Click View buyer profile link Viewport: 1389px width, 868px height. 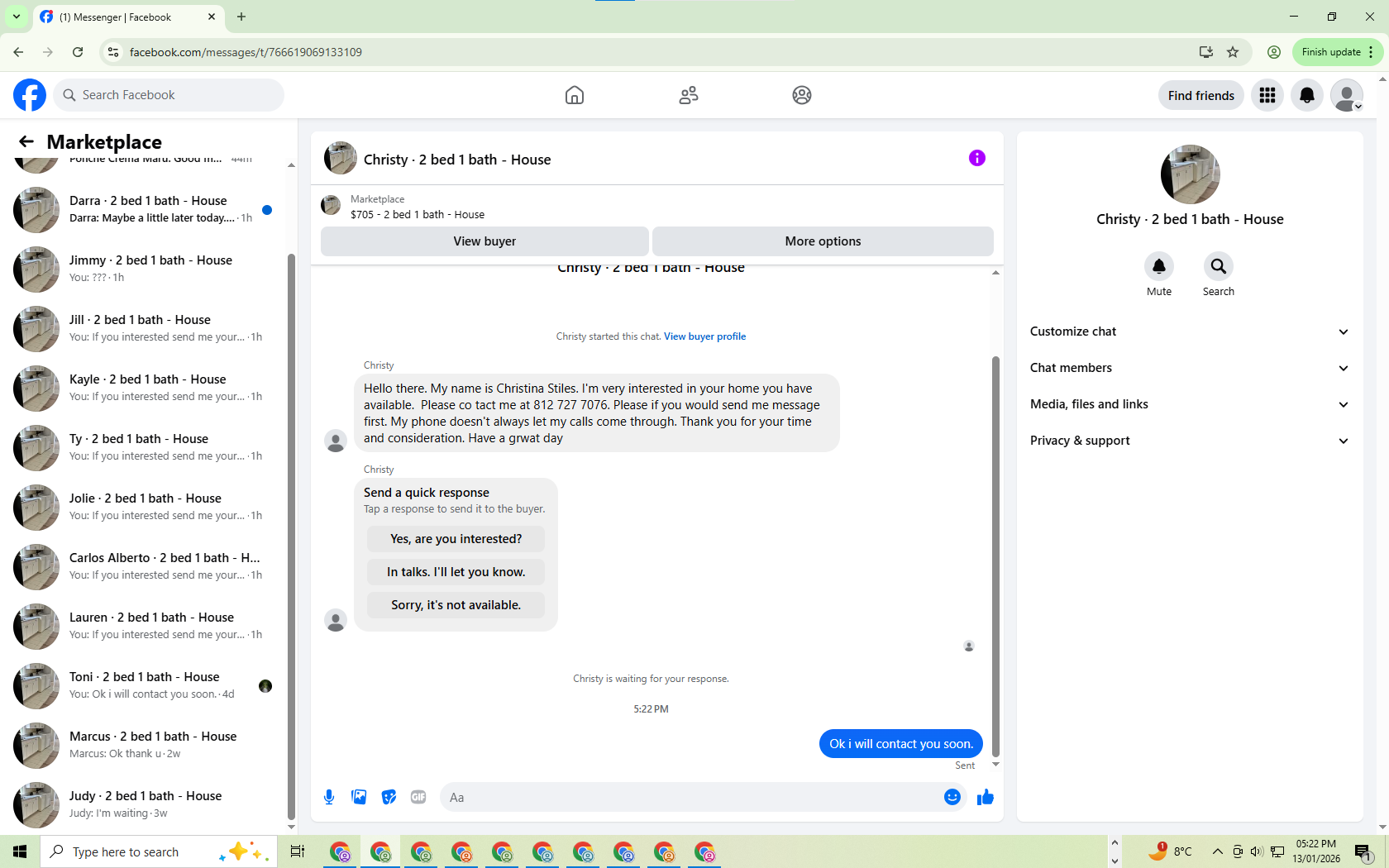[x=704, y=336]
